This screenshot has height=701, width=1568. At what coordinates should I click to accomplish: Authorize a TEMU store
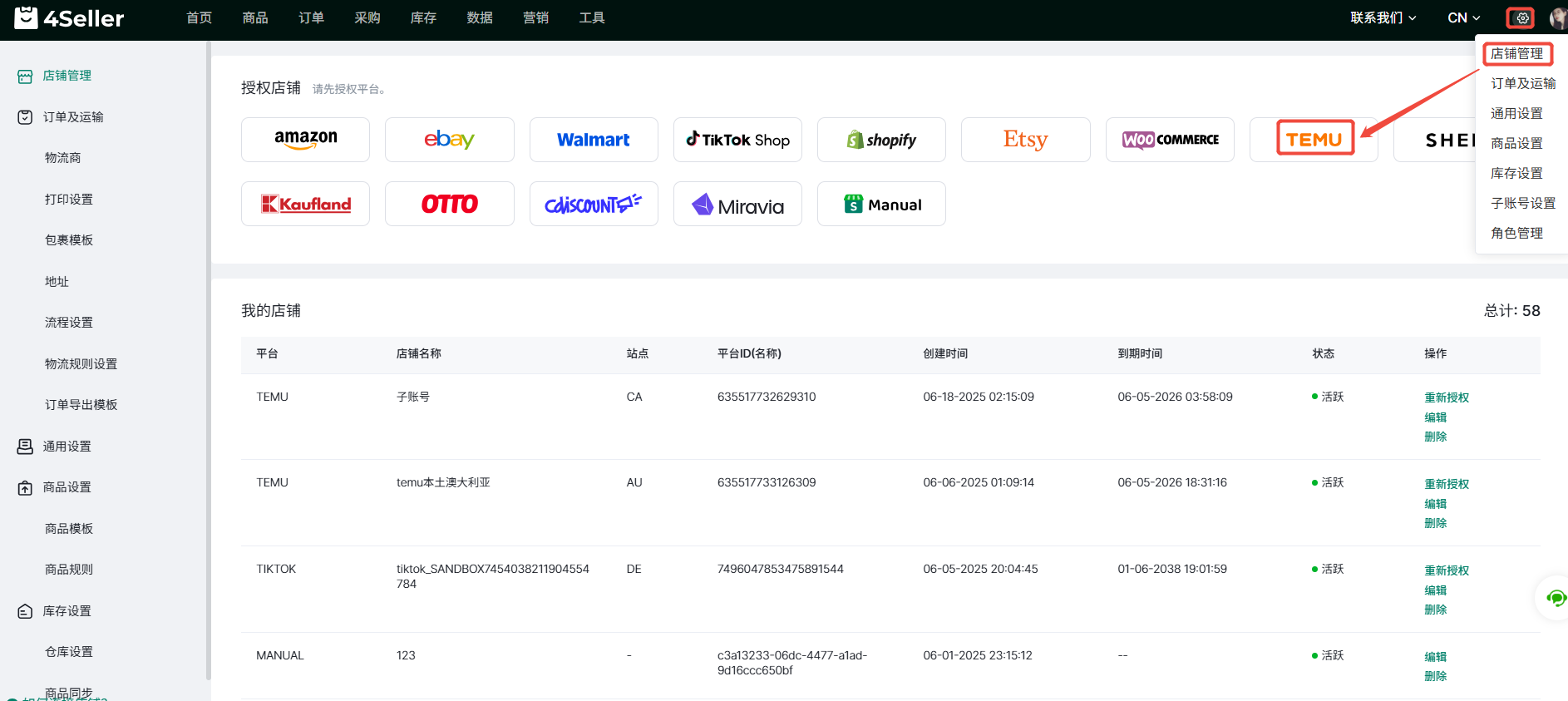(1314, 140)
